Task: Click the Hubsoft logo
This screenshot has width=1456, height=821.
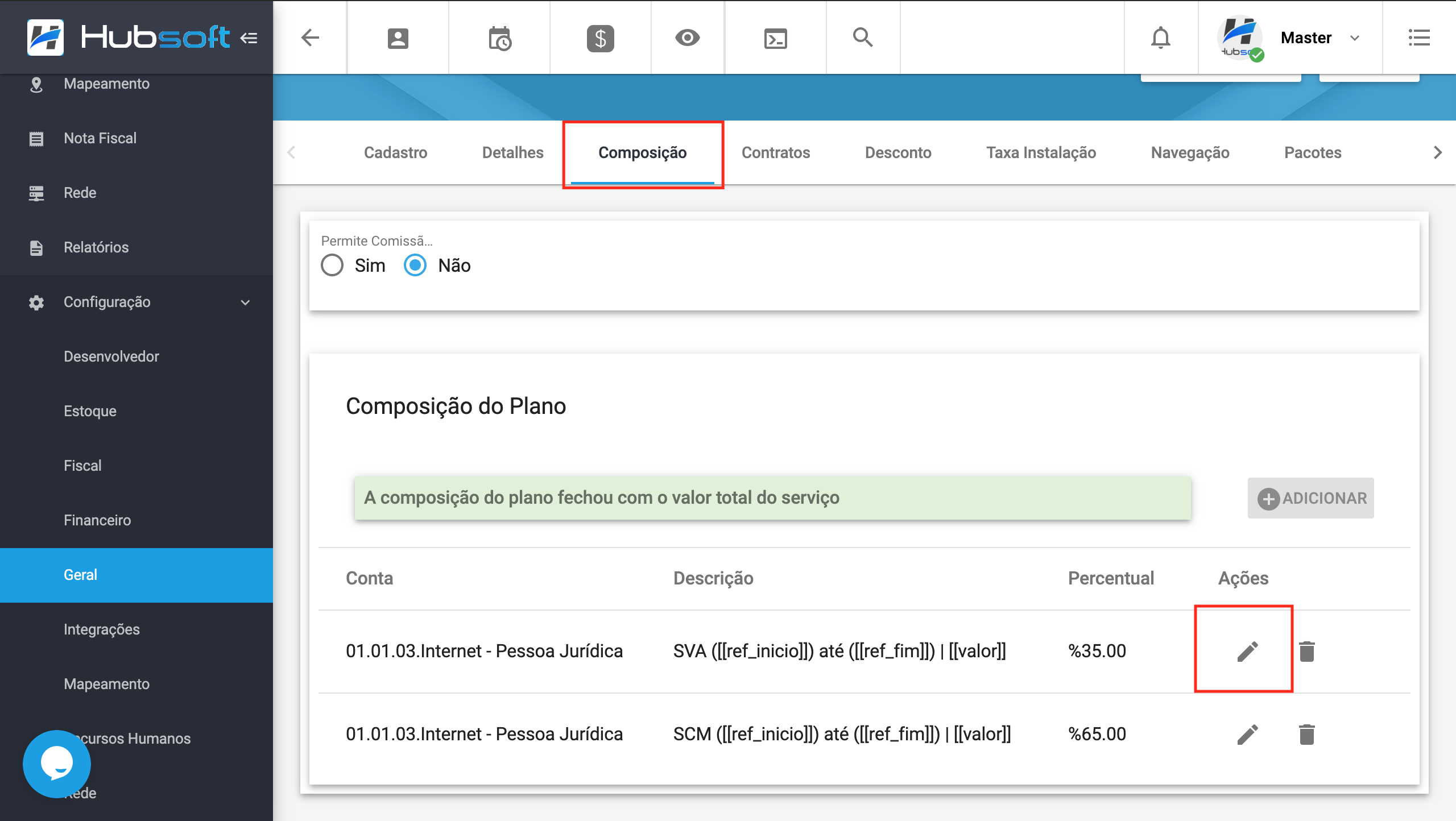Action: 129,38
